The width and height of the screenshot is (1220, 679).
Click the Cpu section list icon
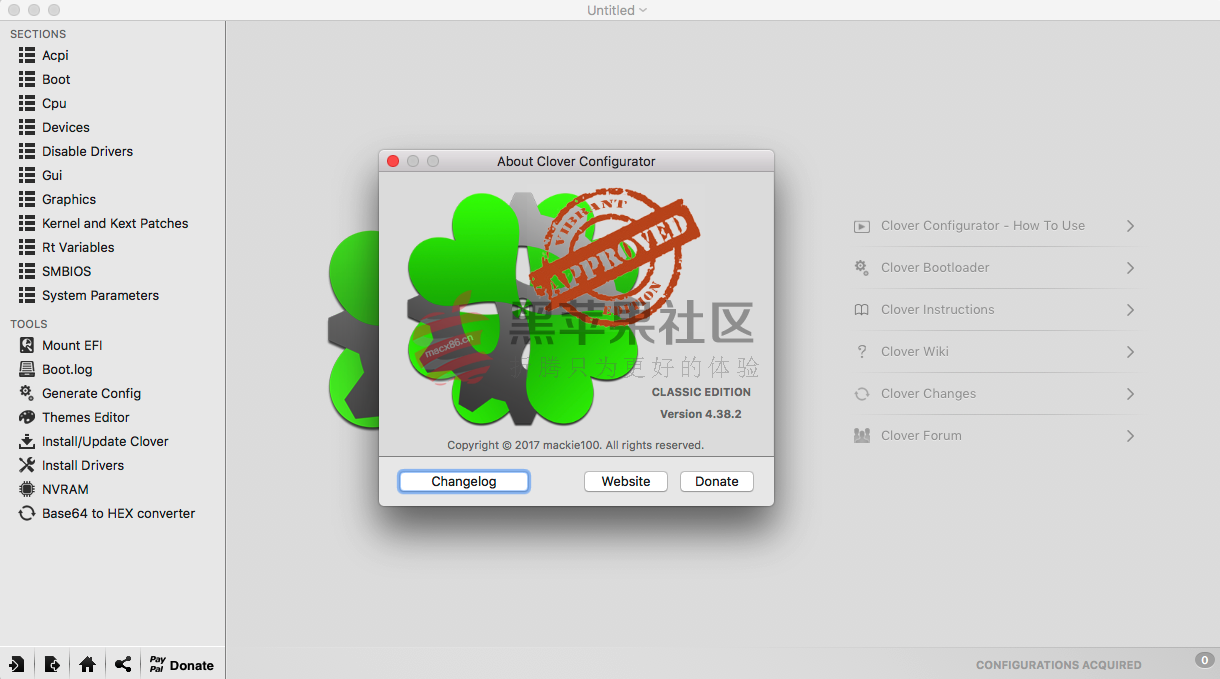coord(27,103)
